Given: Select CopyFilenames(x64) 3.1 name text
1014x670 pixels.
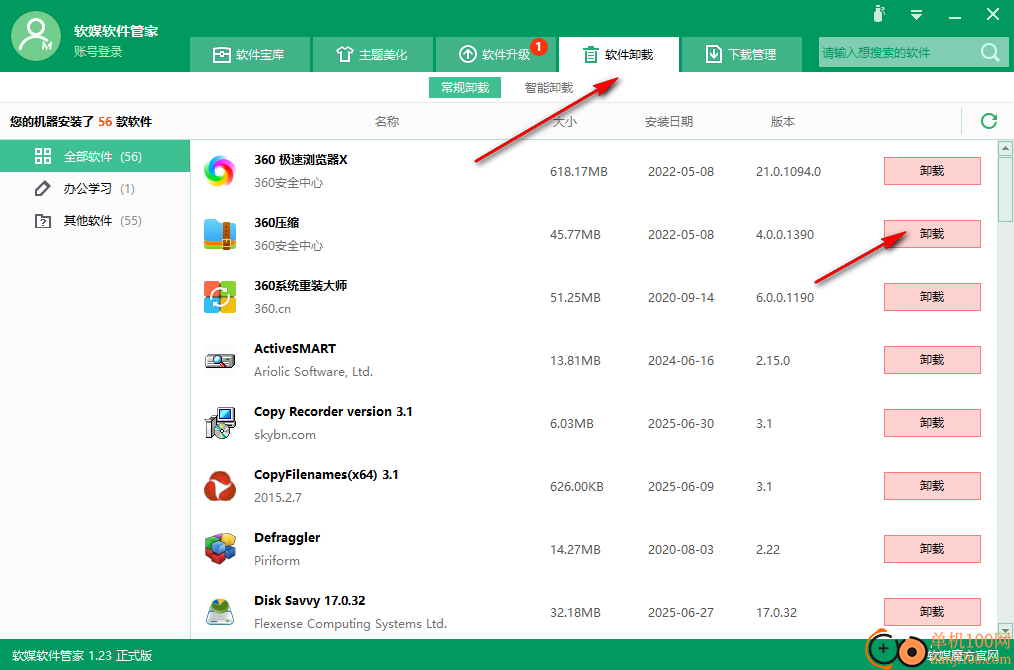Looking at the screenshot, I should [326, 475].
